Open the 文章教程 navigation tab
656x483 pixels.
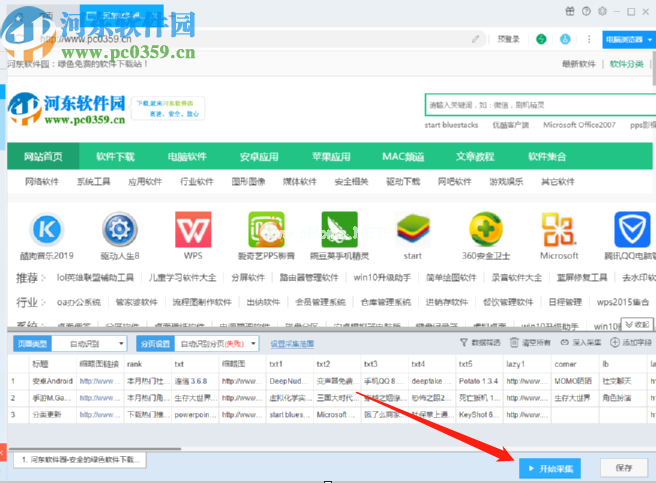point(475,157)
